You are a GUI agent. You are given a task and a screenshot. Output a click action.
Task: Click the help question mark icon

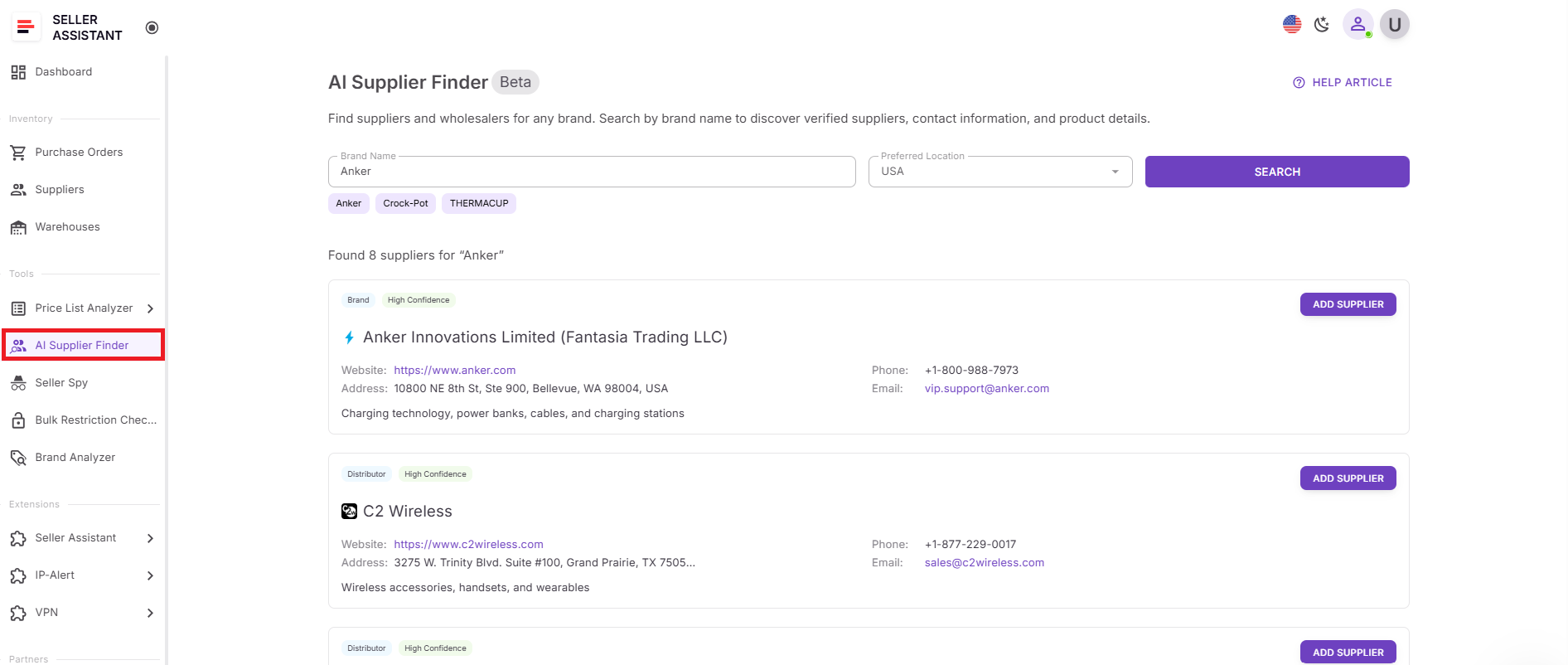[1299, 83]
